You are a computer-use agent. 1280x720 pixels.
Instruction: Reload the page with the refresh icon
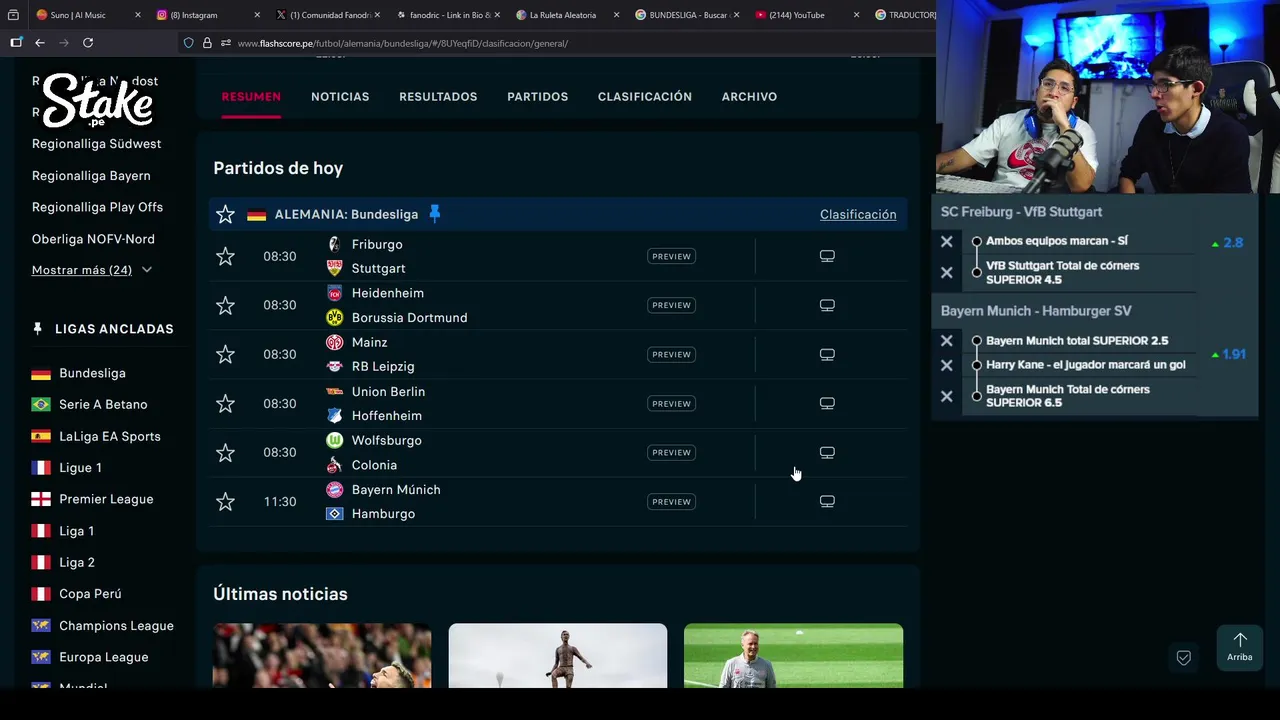coord(88,42)
